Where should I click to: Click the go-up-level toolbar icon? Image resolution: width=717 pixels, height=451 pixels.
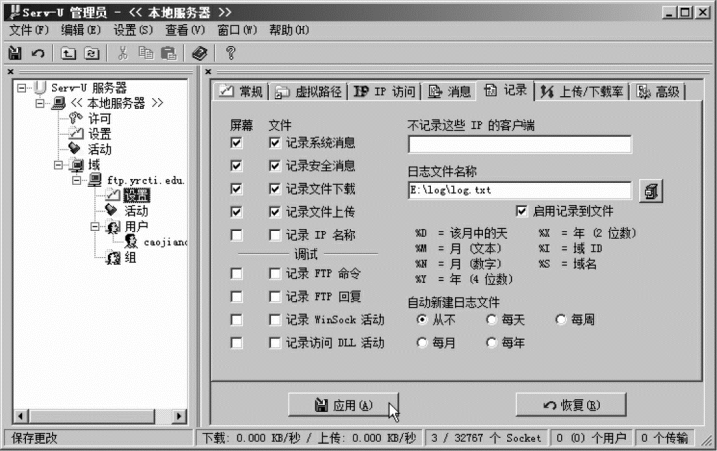point(69,54)
